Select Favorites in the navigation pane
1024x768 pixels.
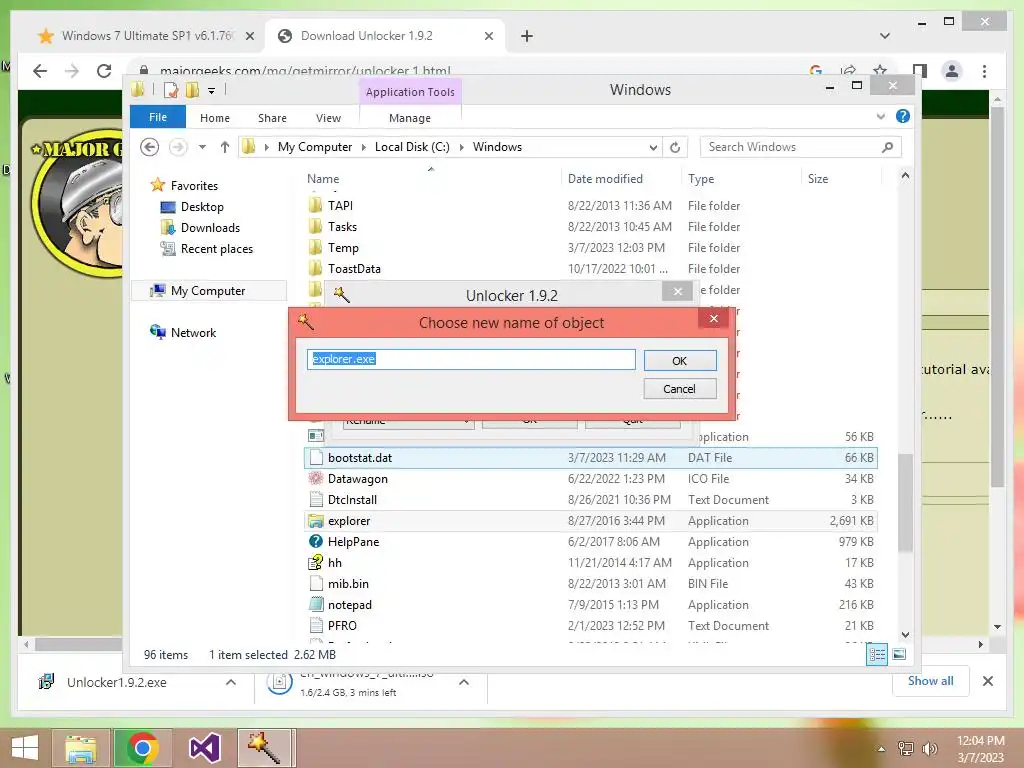[x=194, y=185]
